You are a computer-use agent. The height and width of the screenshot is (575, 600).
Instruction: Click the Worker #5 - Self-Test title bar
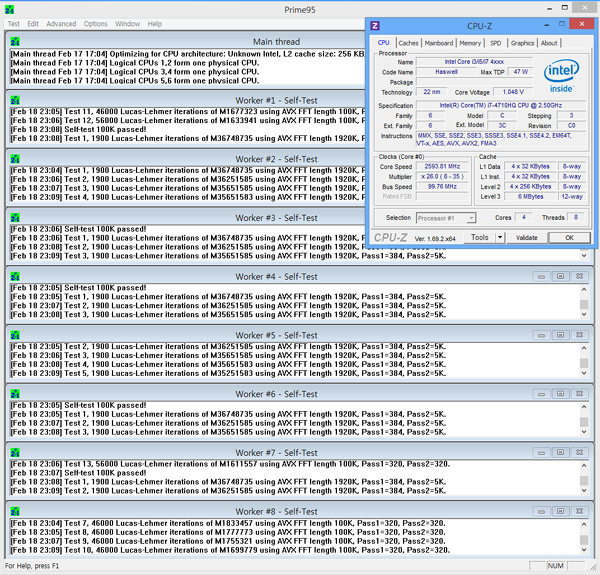click(x=276, y=336)
